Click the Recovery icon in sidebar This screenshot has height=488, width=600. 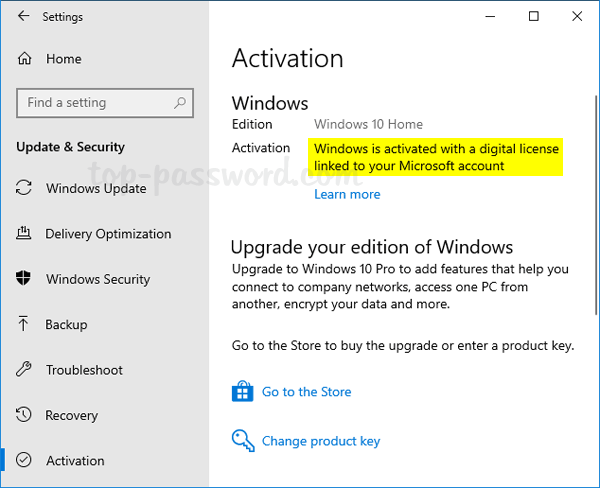click(25, 415)
